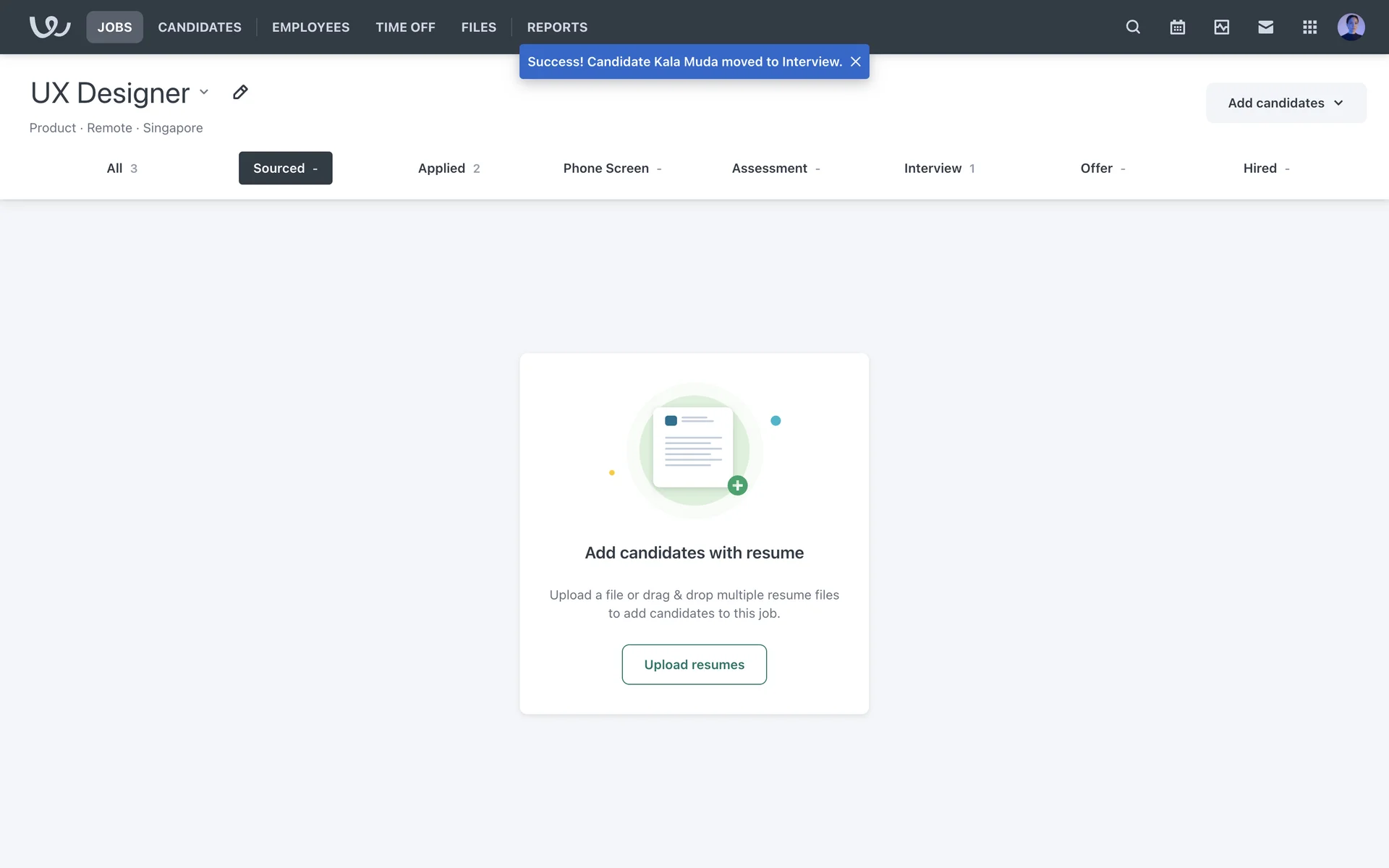Open the Reports menu item

557,27
